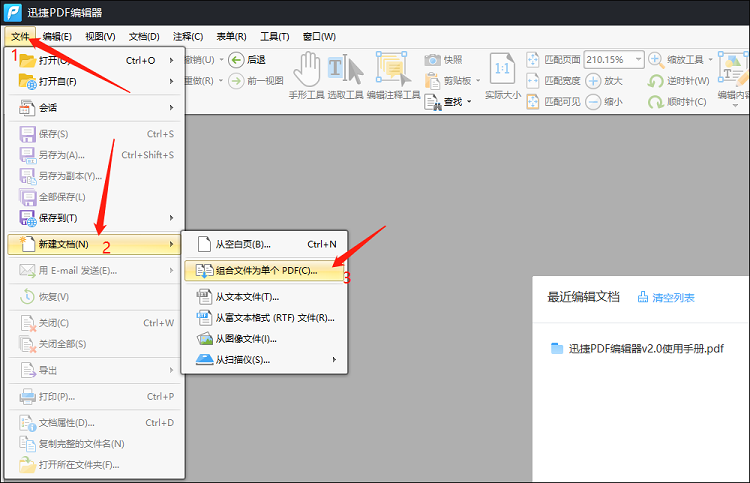Choose Open From (打开自) menu entry
Viewport: 750px width, 483px height.
(94, 81)
